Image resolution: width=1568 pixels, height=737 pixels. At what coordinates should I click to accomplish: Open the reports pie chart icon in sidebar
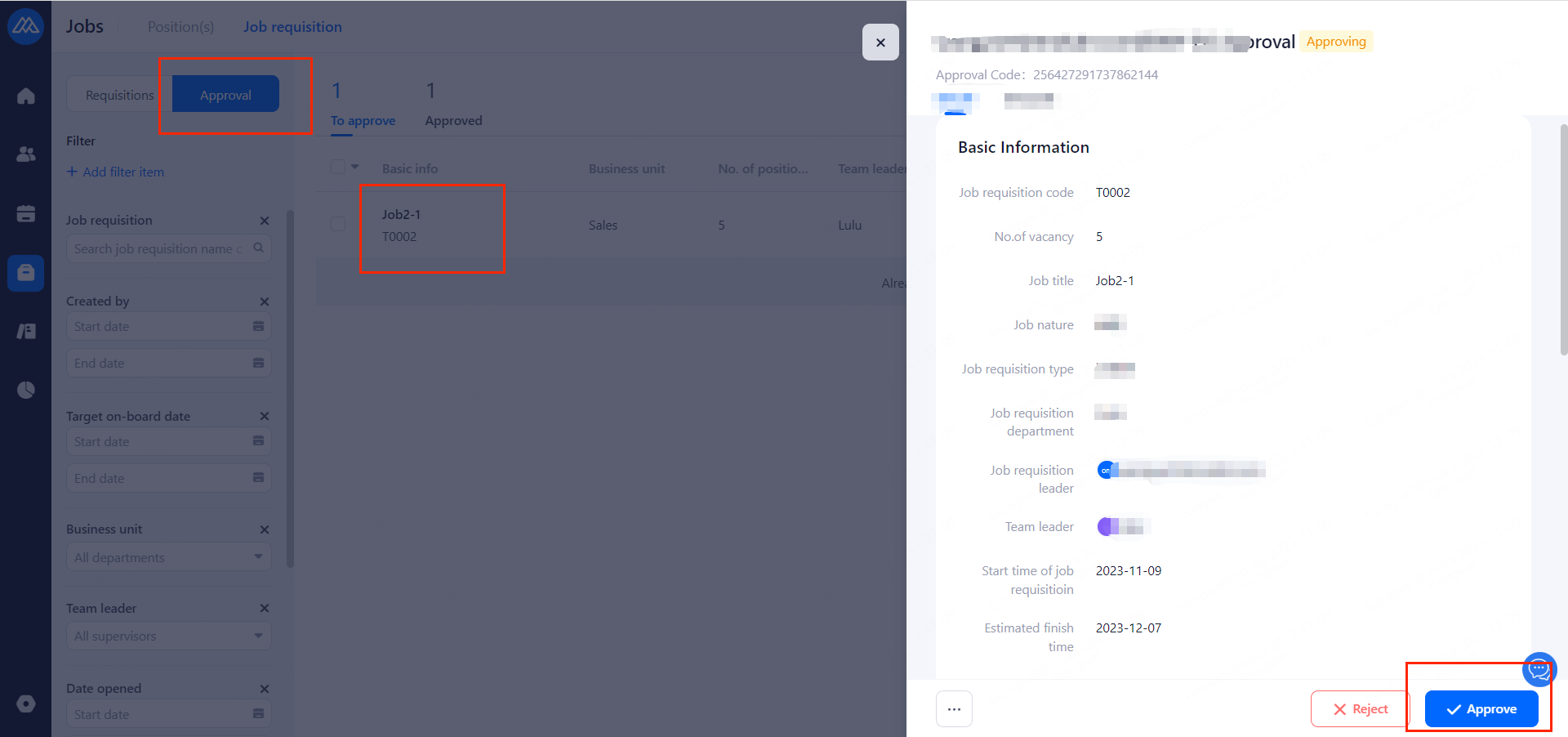pos(26,390)
